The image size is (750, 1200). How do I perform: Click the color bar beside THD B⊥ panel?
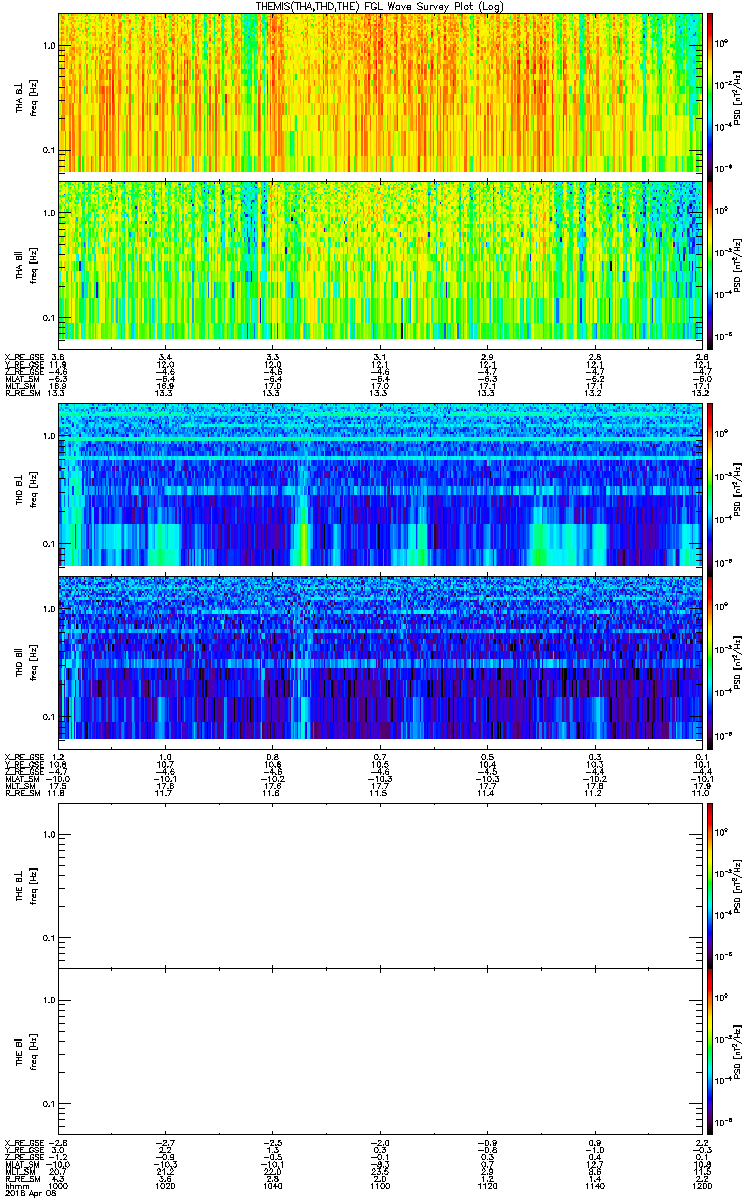pyautogui.click(x=710, y=485)
